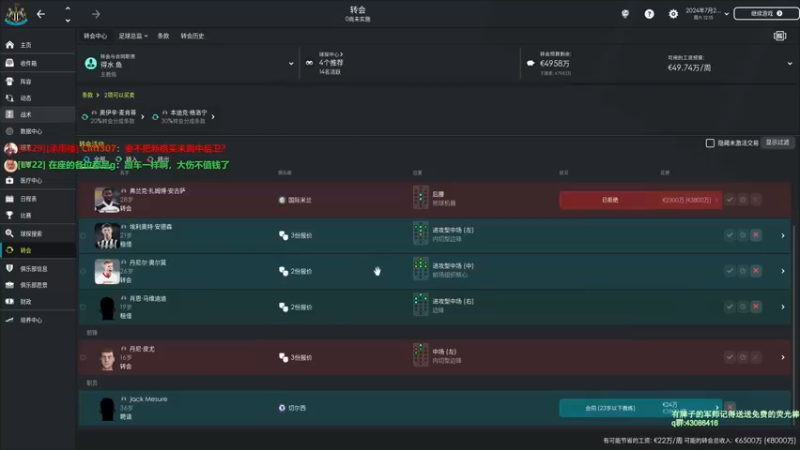Toggle the side panel icon below Continue button
The image size is (800, 450).
tap(780, 36)
